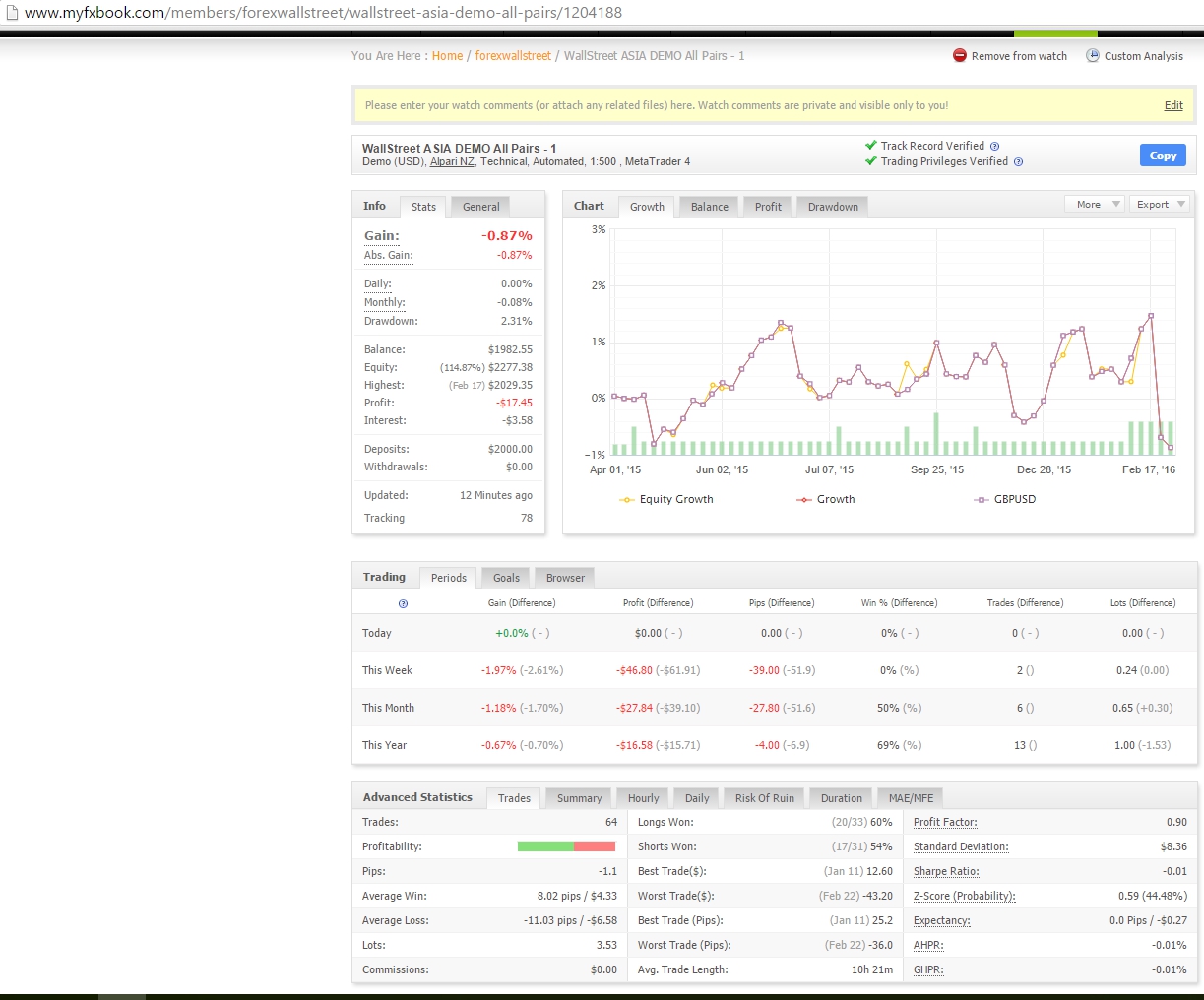
Task: Click the Equity value $2277.38
Action: (x=510, y=367)
